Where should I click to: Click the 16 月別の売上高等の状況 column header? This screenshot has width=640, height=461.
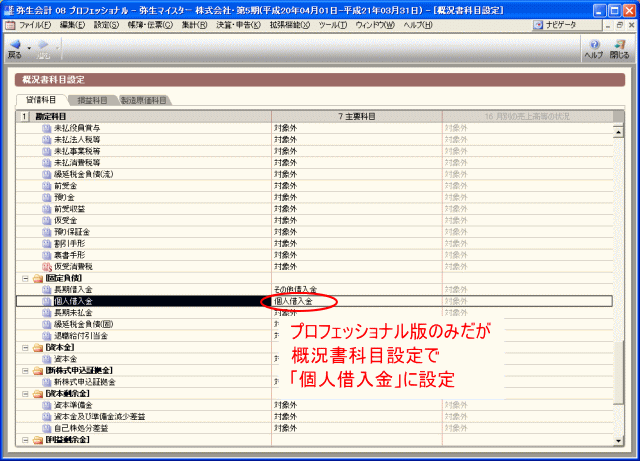click(527, 116)
